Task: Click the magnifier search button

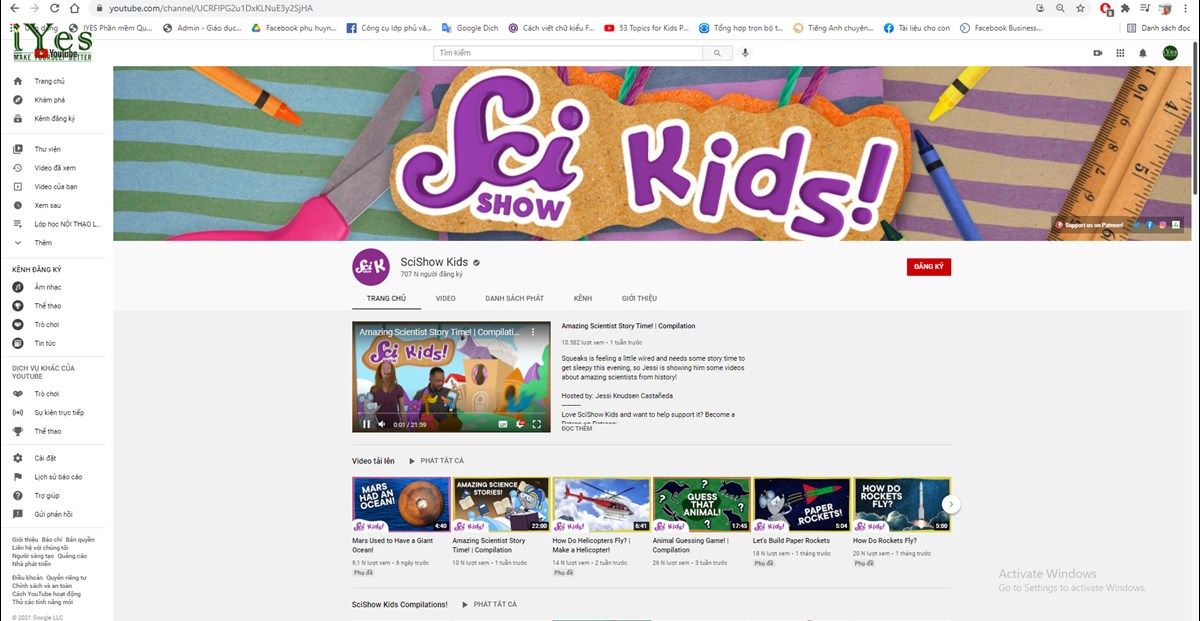Action: [x=718, y=53]
